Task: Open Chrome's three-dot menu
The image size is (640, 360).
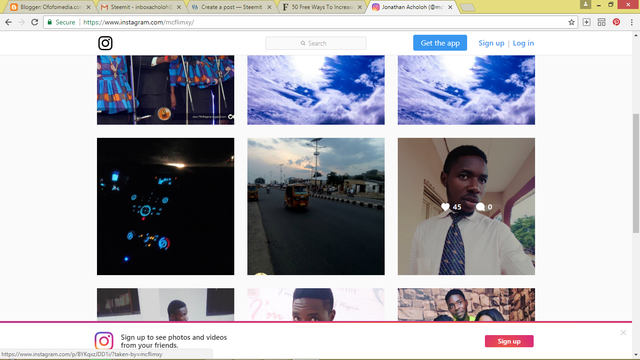Action: (x=631, y=22)
